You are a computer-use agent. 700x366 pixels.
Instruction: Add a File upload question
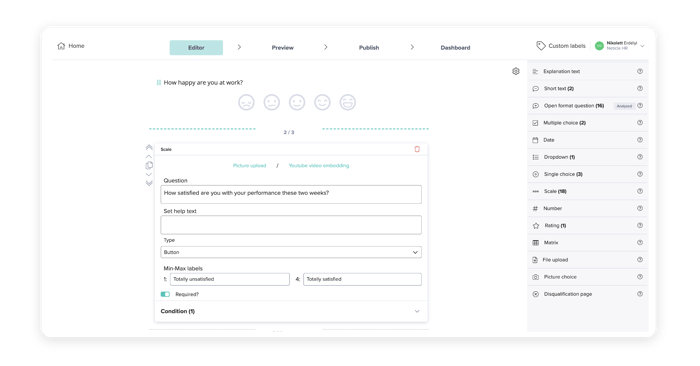click(588, 260)
